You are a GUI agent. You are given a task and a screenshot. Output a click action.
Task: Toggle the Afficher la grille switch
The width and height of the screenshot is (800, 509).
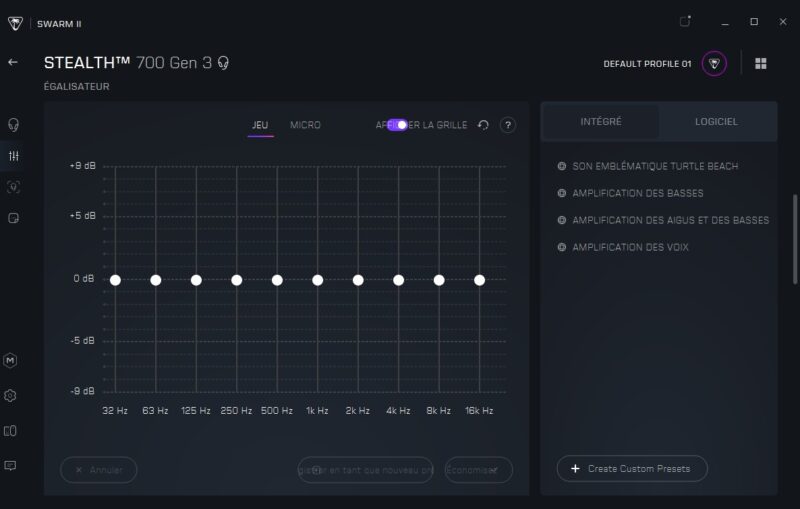pyautogui.click(x=397, y=125)
